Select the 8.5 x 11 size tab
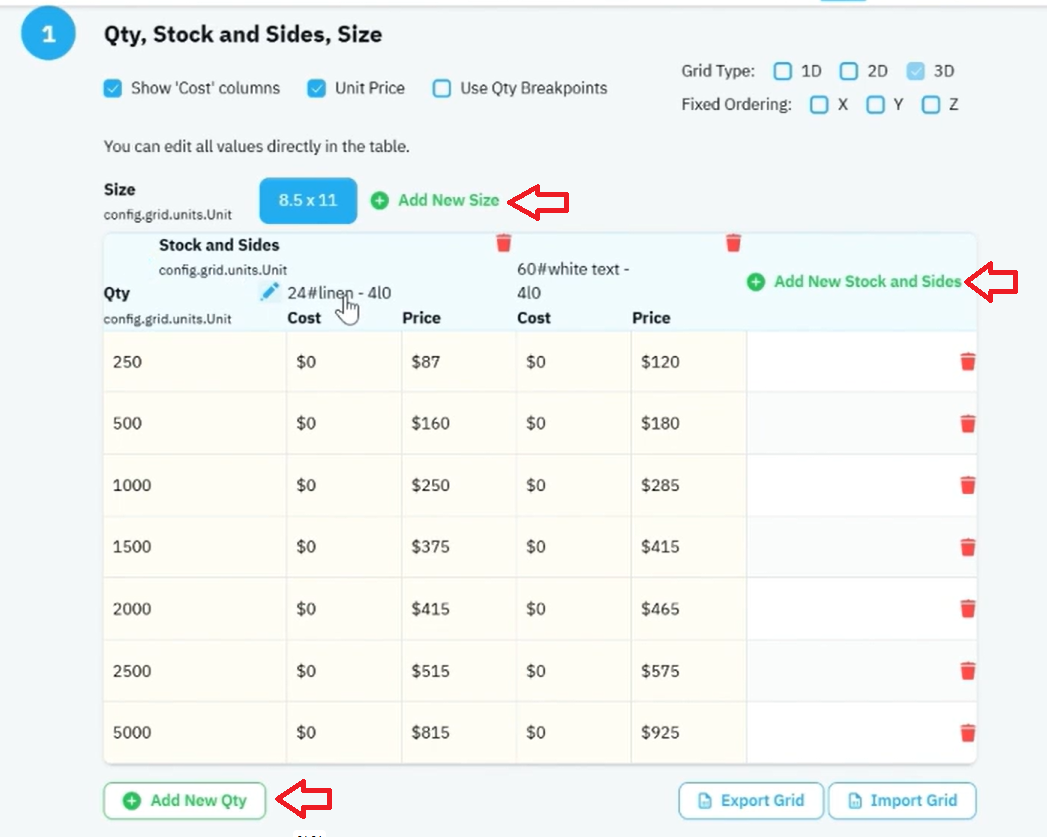This screenshot has height=837, width=1047. pos(308,200)
